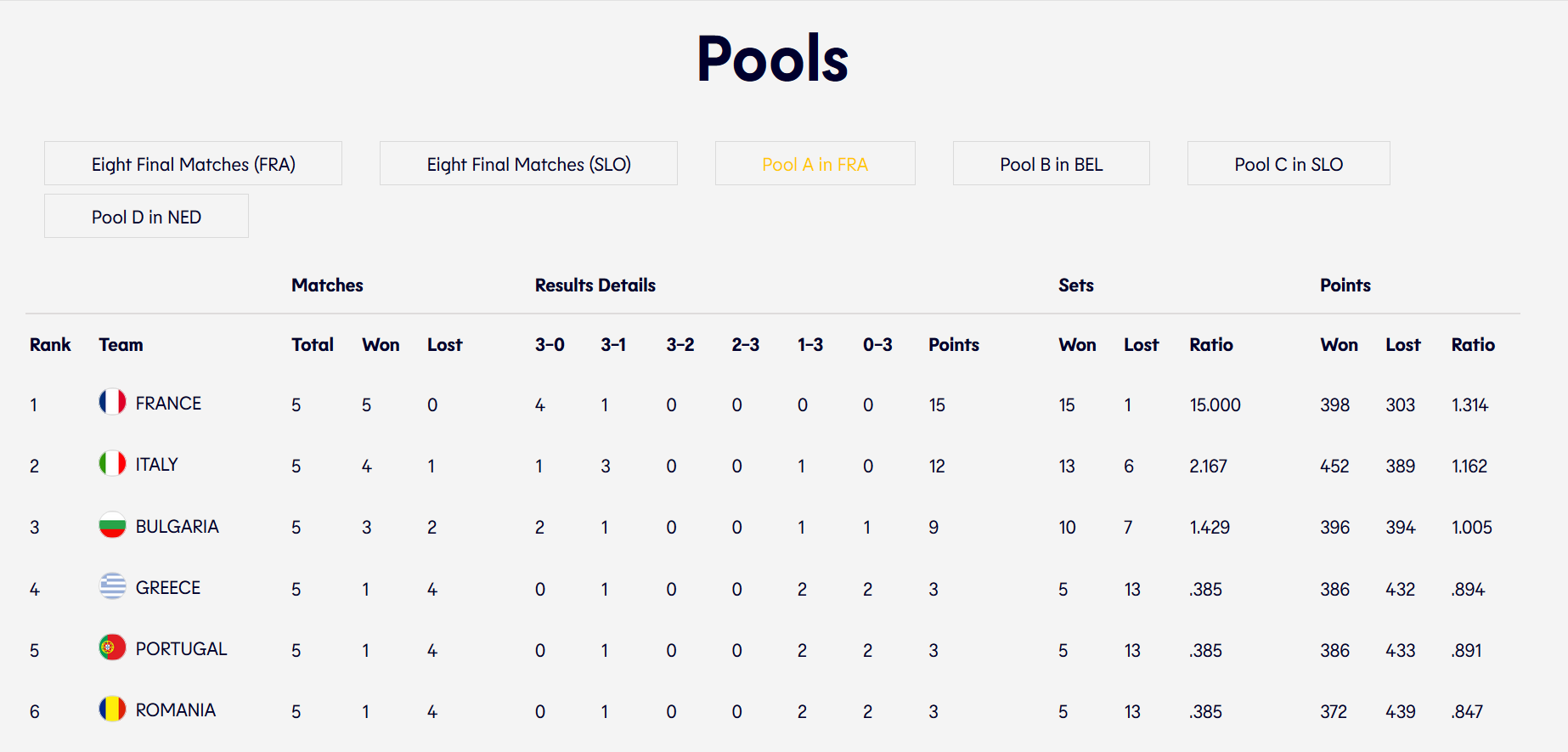Viewport: 1568px width, 752px height.
Task: Click the Team column header
Action: 121,345
